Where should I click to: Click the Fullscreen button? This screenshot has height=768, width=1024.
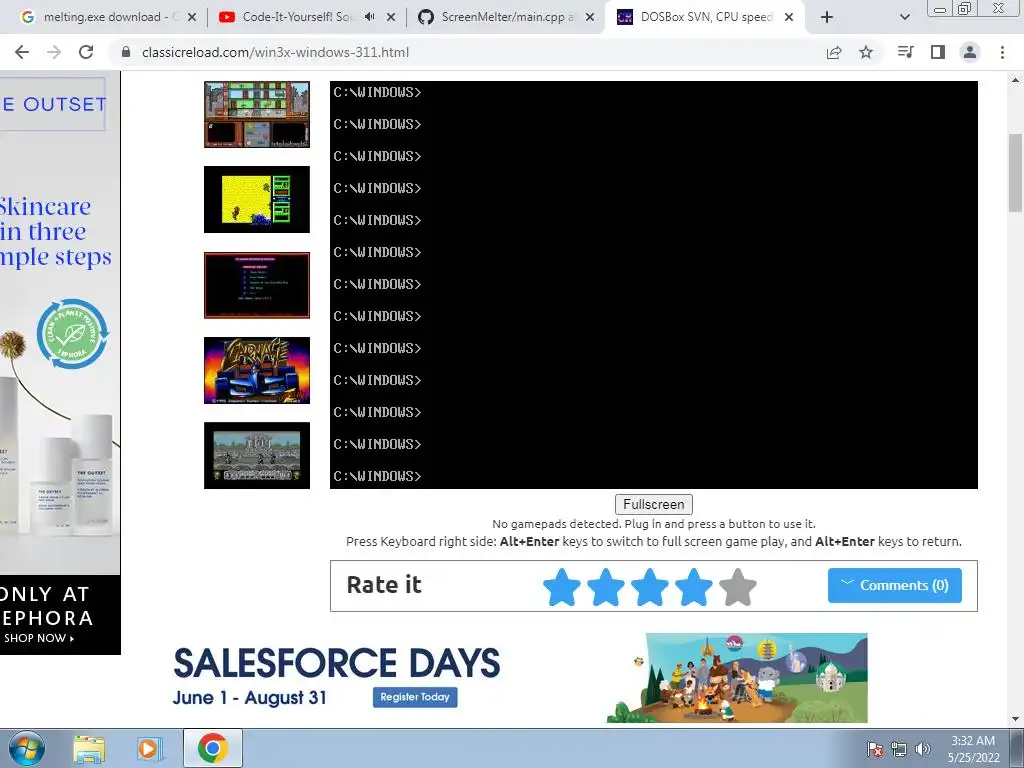click(654, 504)
